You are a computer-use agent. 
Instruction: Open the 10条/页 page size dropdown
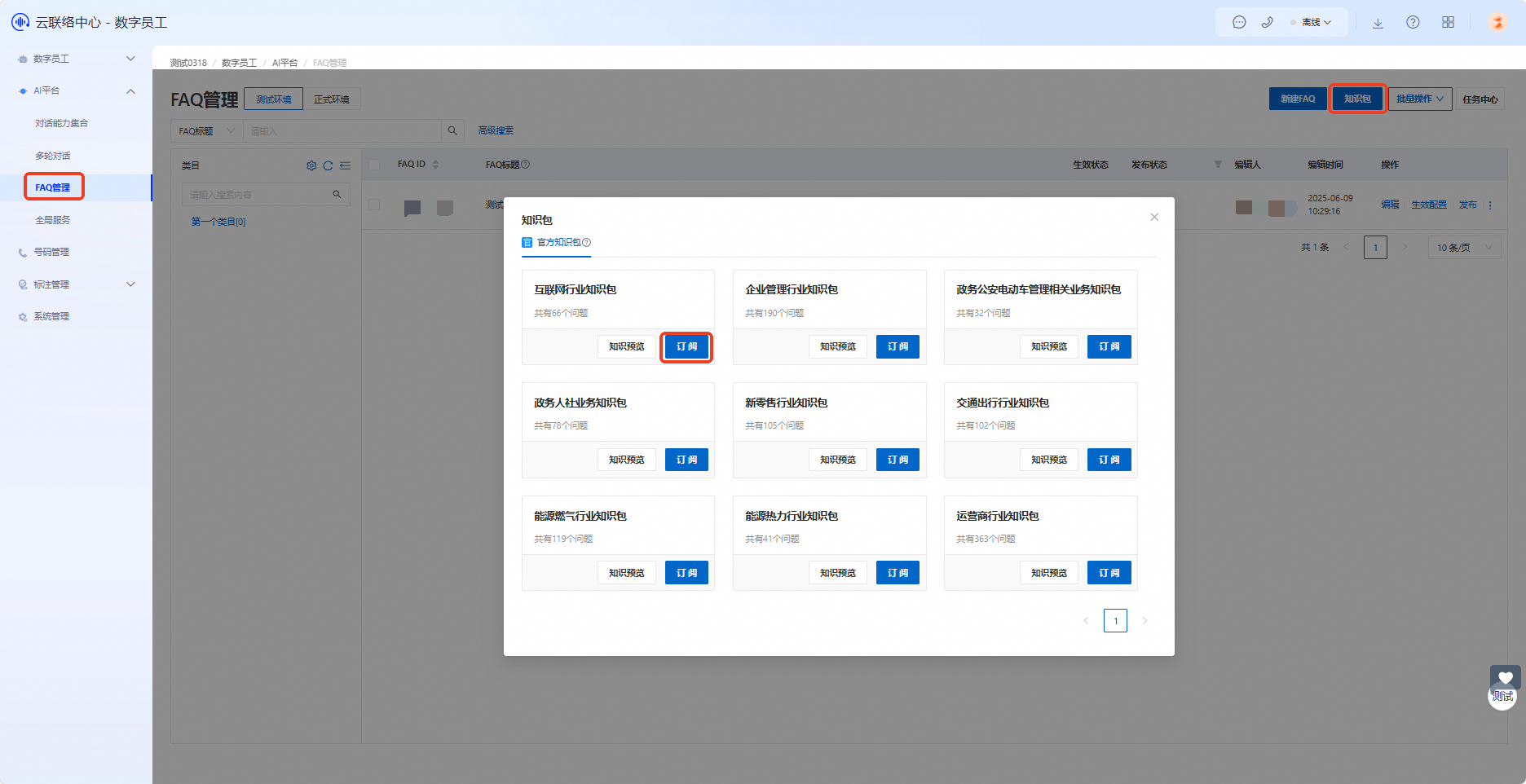click(1464, 247)
